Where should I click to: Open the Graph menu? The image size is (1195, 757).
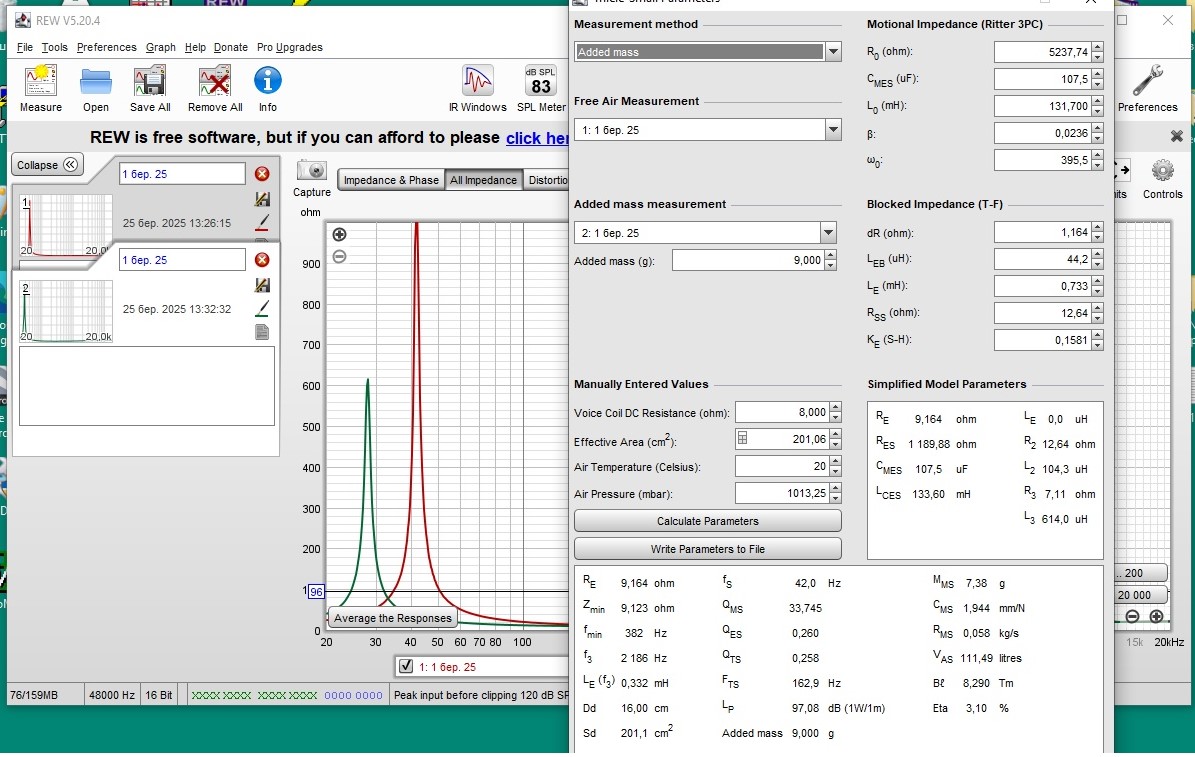pyautogui.click(x=161, y=47)
